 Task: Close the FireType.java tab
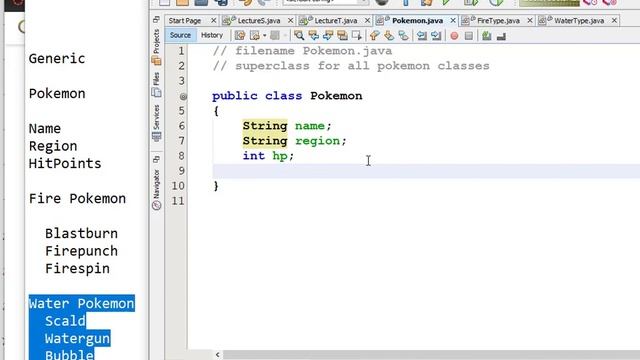[x=530, y=20]
